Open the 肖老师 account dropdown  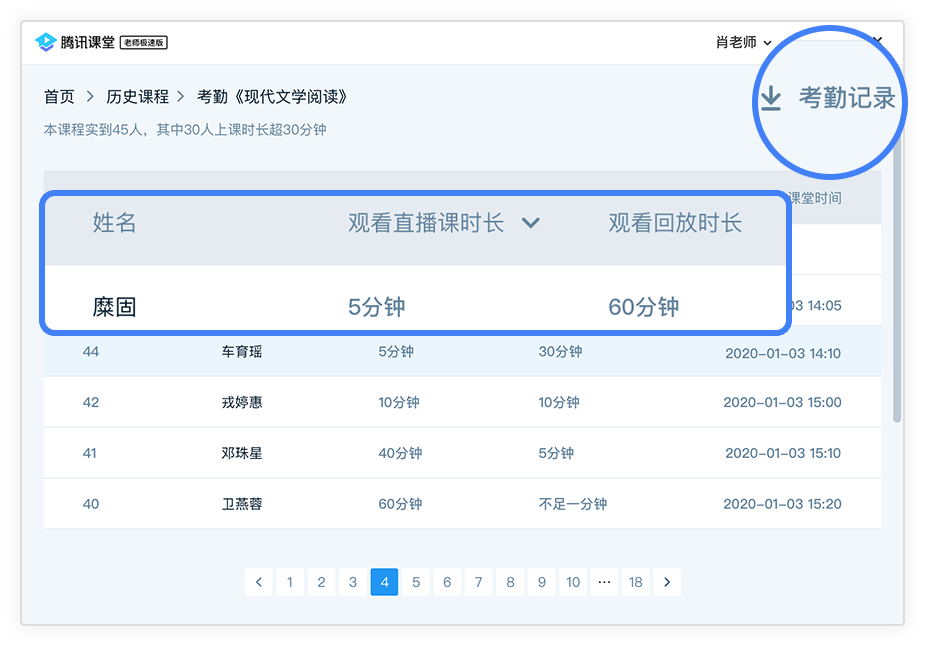tap(743, 42)
